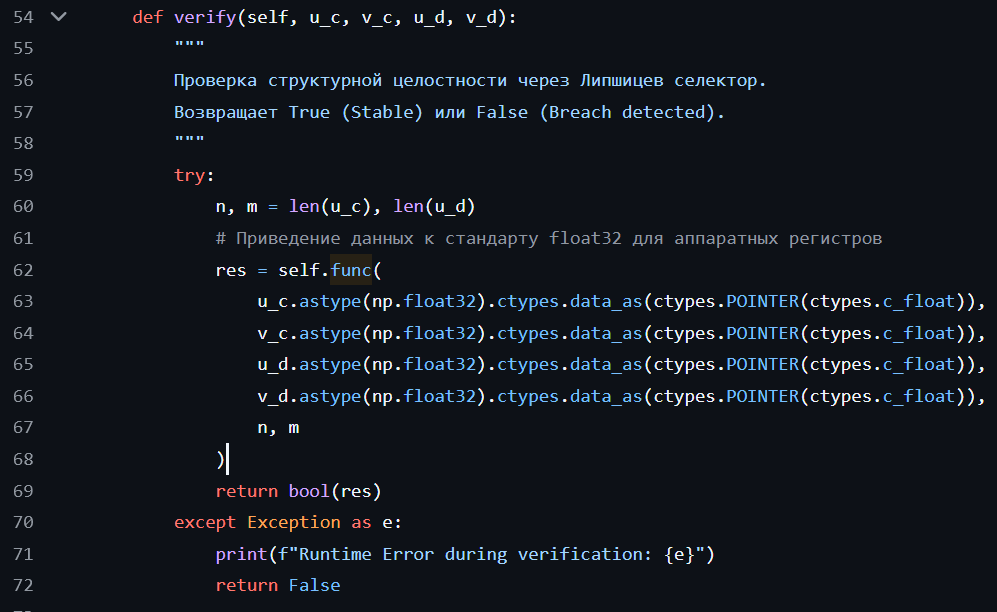Click u_c.astype call on line 63
Screen dimensions: 997x612
point(309,301)
